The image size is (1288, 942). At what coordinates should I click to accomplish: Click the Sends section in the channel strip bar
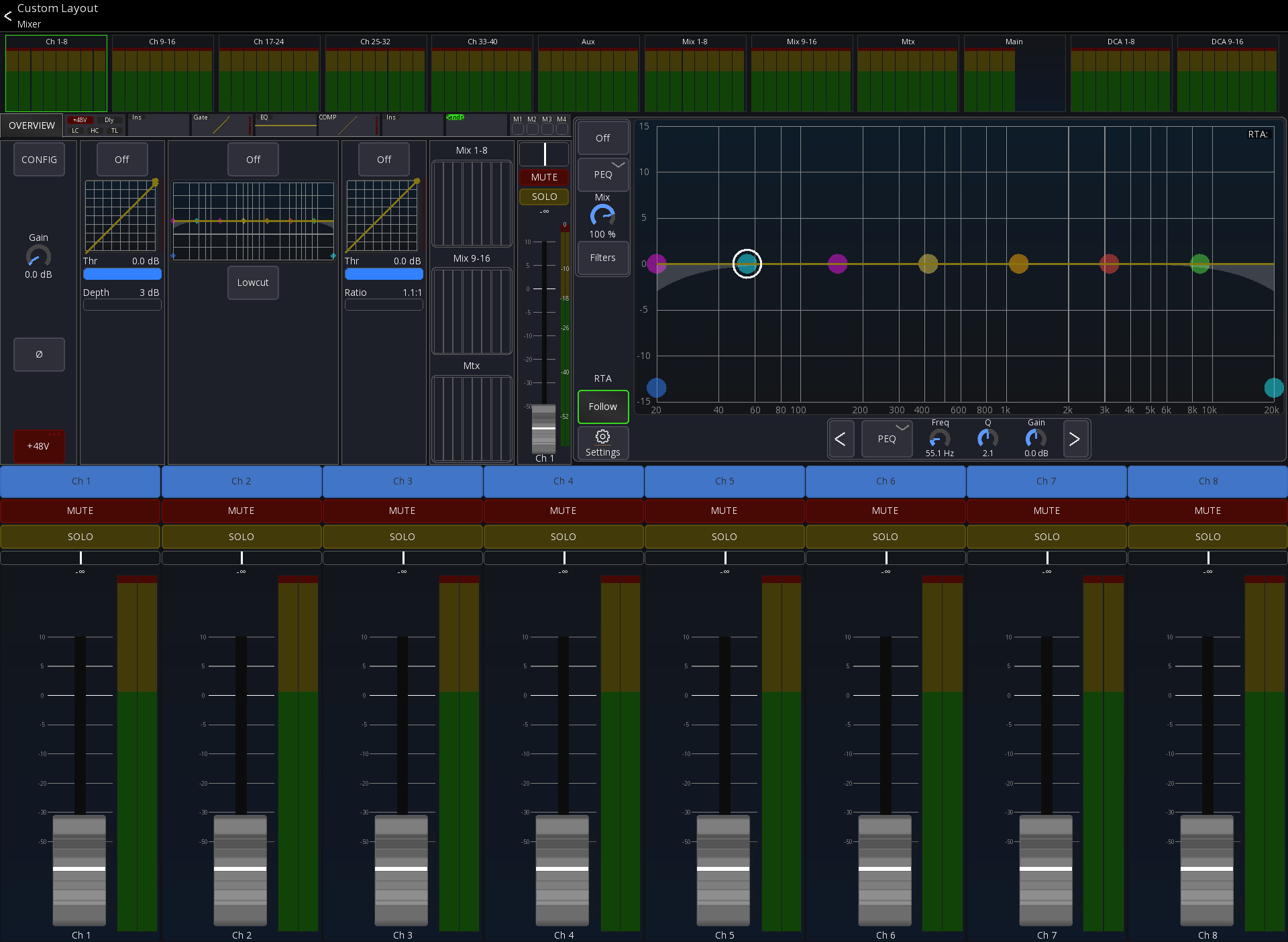click(x=476, y=125)
